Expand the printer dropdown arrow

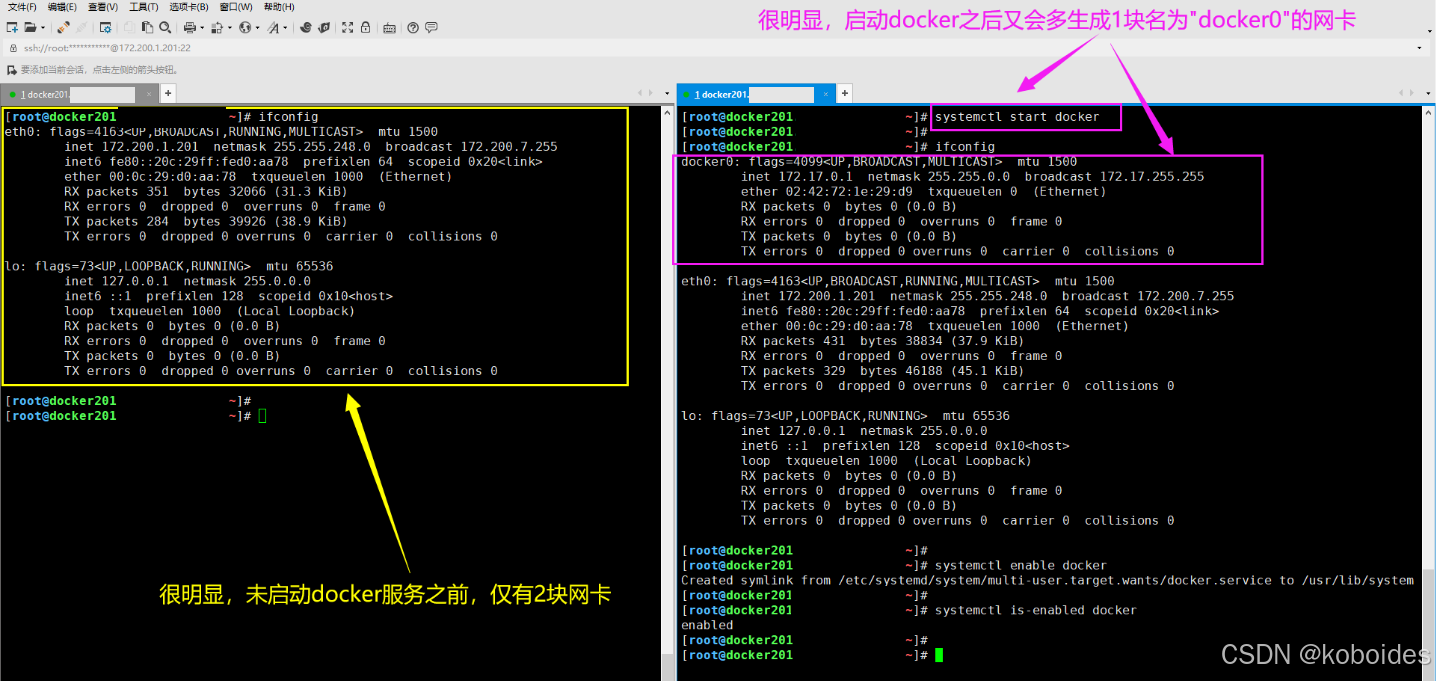pyautogui.click(x=200, y=28)
